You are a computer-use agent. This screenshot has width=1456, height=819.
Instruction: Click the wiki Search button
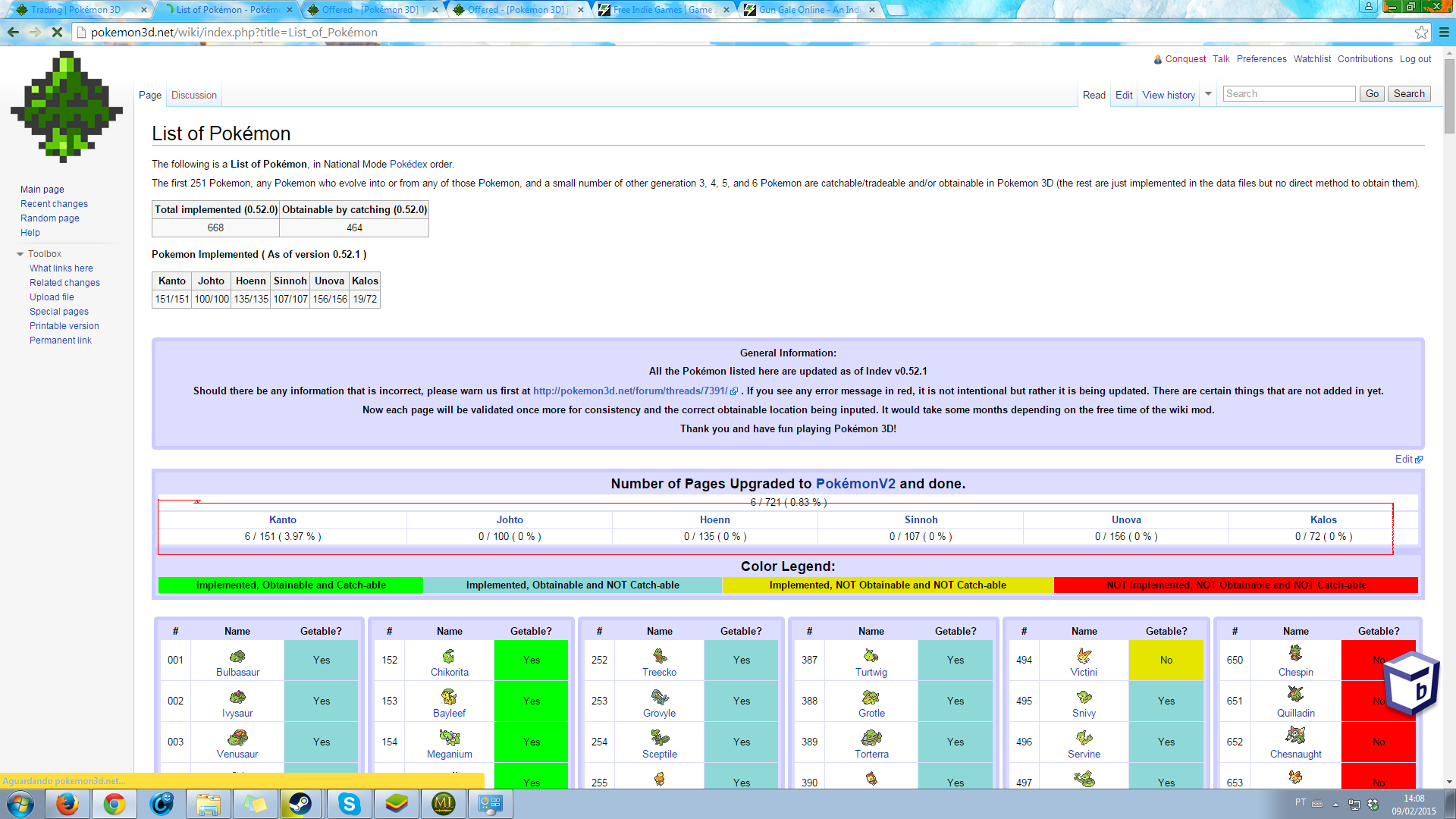click(x=1409, y=94)
